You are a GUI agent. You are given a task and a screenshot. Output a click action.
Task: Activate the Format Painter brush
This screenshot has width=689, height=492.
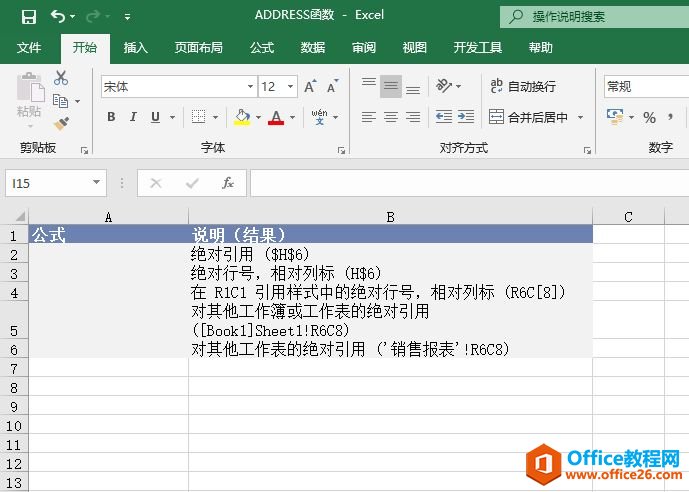coord(62,123)
